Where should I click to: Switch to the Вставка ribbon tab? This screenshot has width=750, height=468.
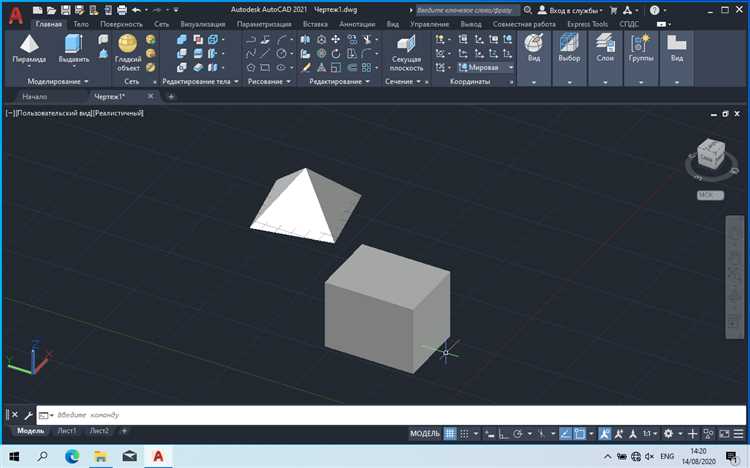315,24
